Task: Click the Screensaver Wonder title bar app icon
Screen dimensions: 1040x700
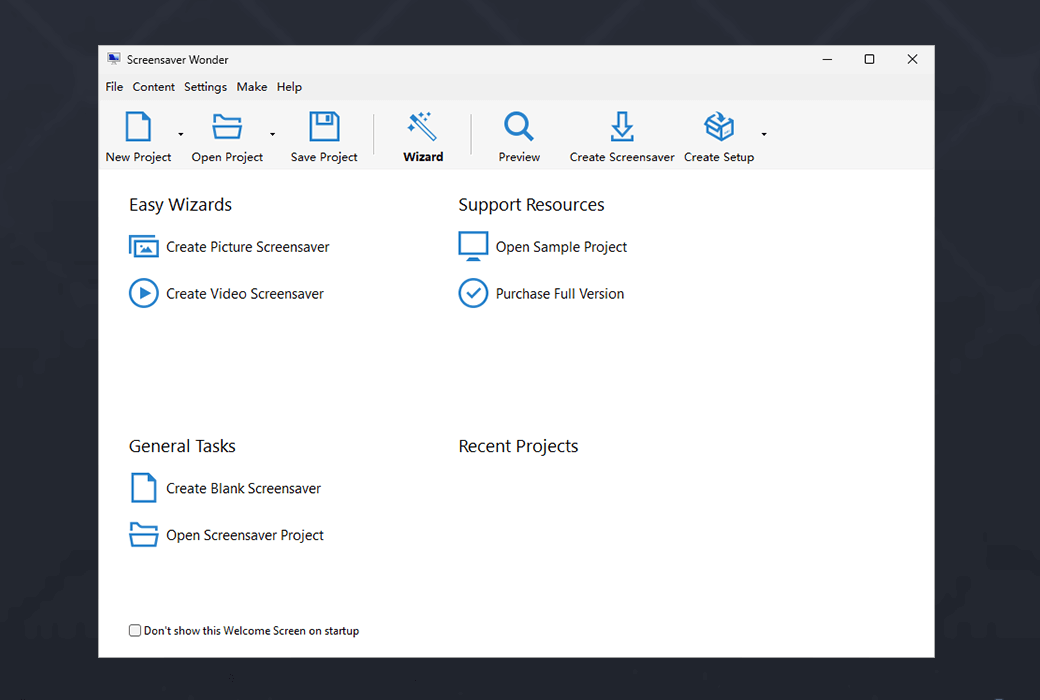Action: pos(114,59)
